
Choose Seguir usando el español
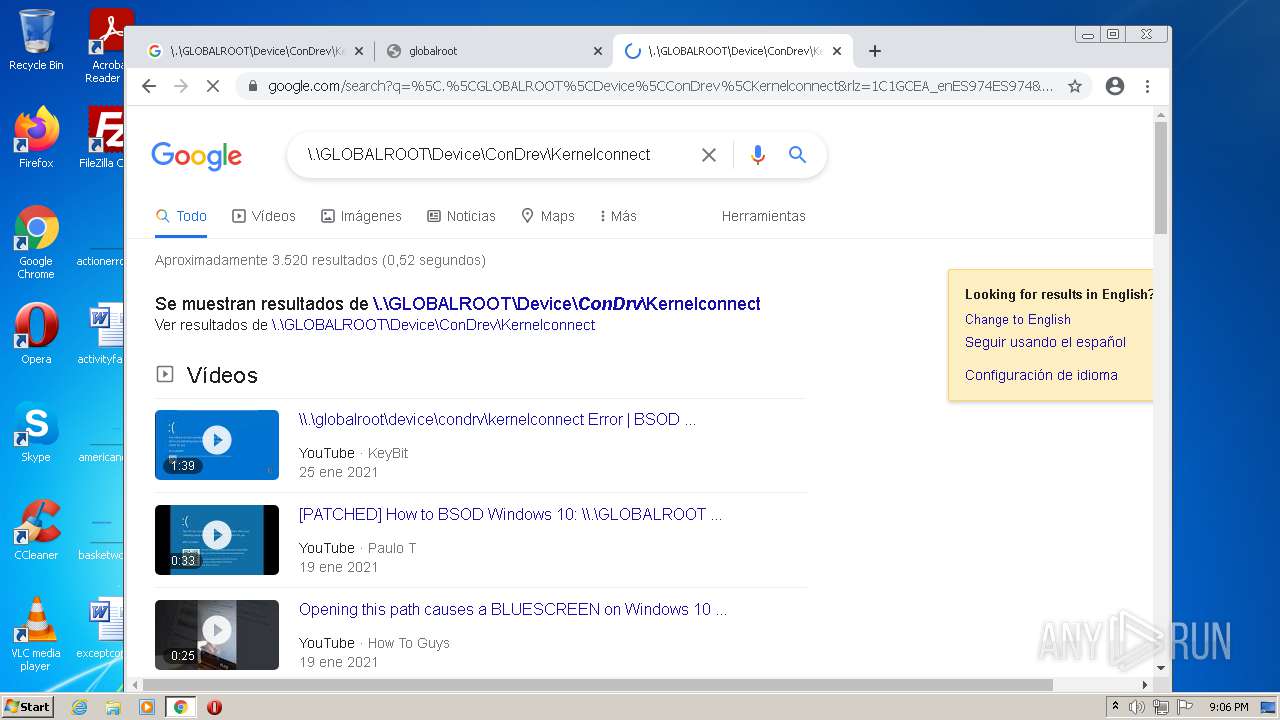tap(1045, 342)
